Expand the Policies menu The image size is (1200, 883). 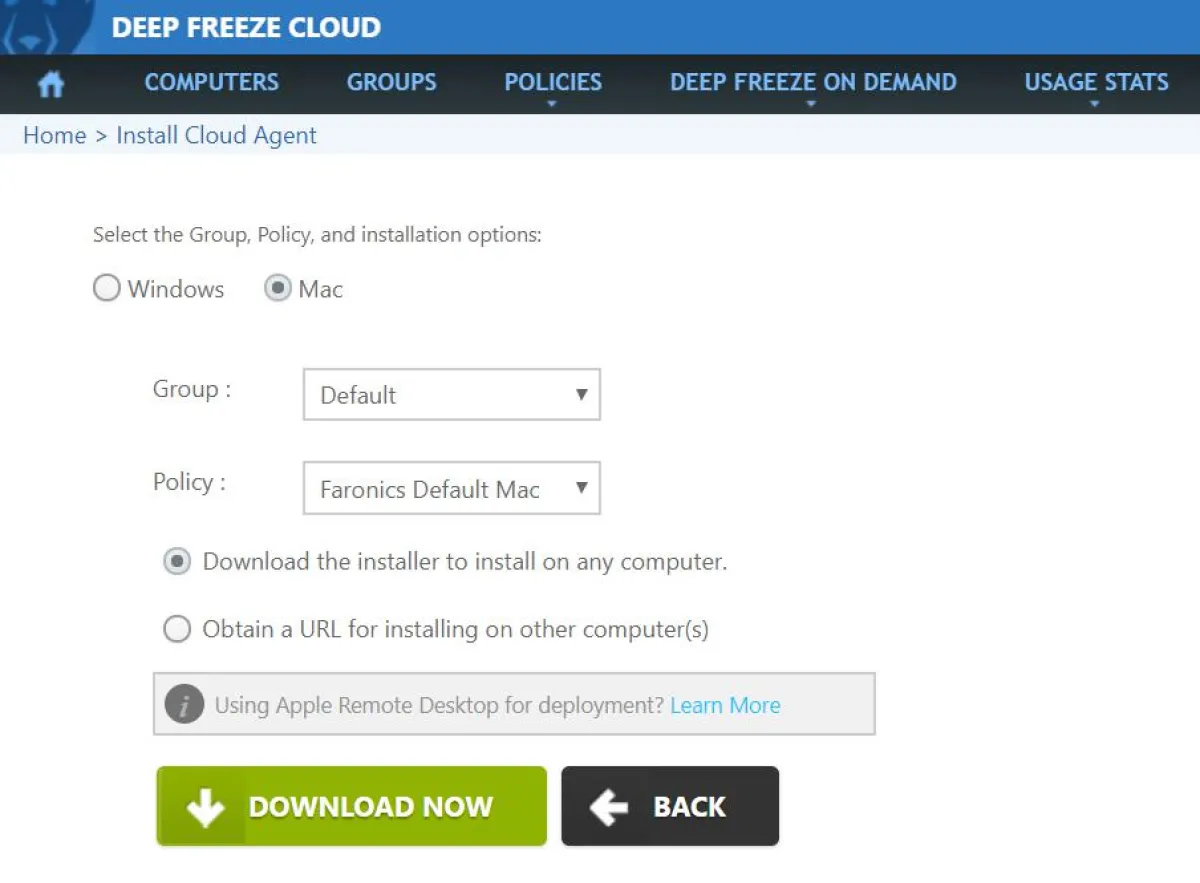coord(552,83)
